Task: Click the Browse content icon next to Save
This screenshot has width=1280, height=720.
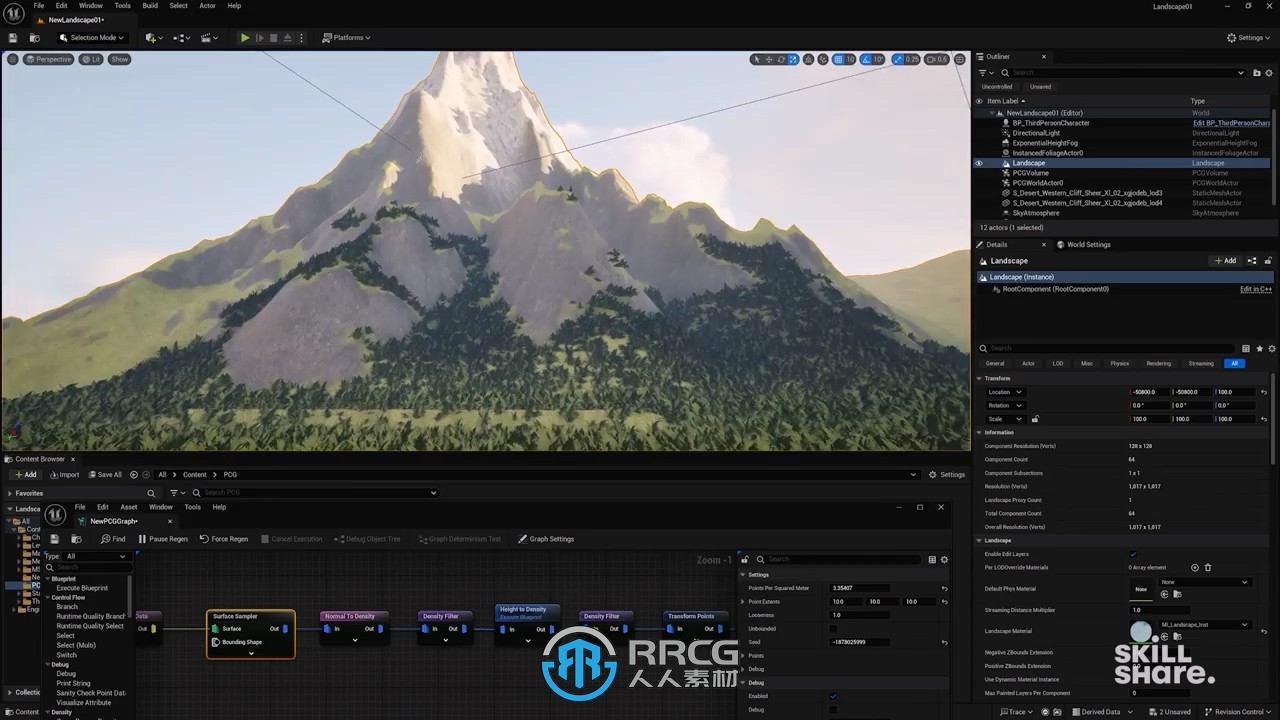Action: click(34, 38)
